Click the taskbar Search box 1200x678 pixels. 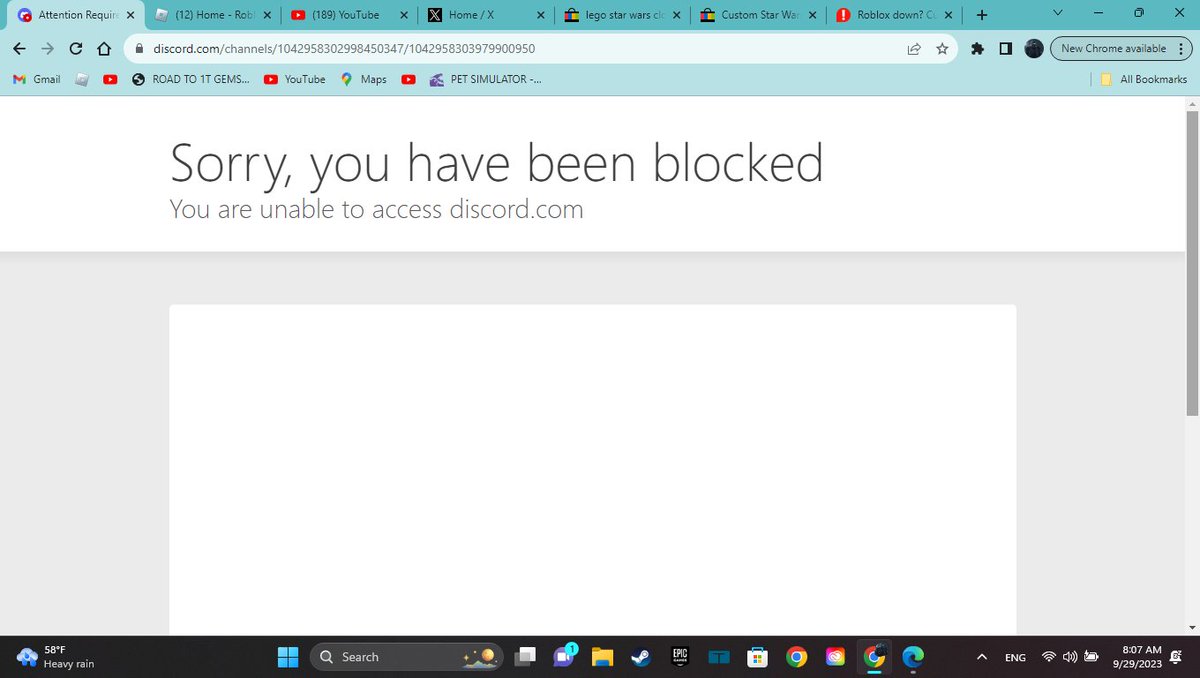(x=406, y=657)
